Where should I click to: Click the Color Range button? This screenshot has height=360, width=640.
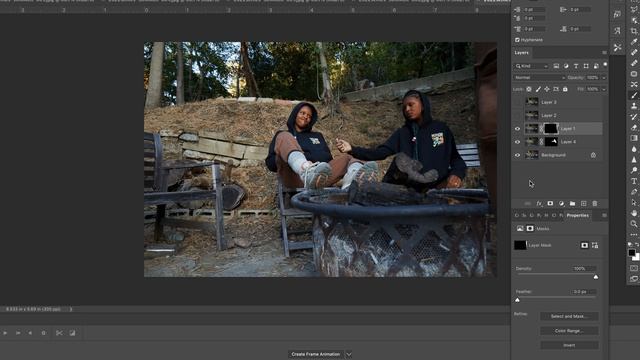tap(569, 331)
